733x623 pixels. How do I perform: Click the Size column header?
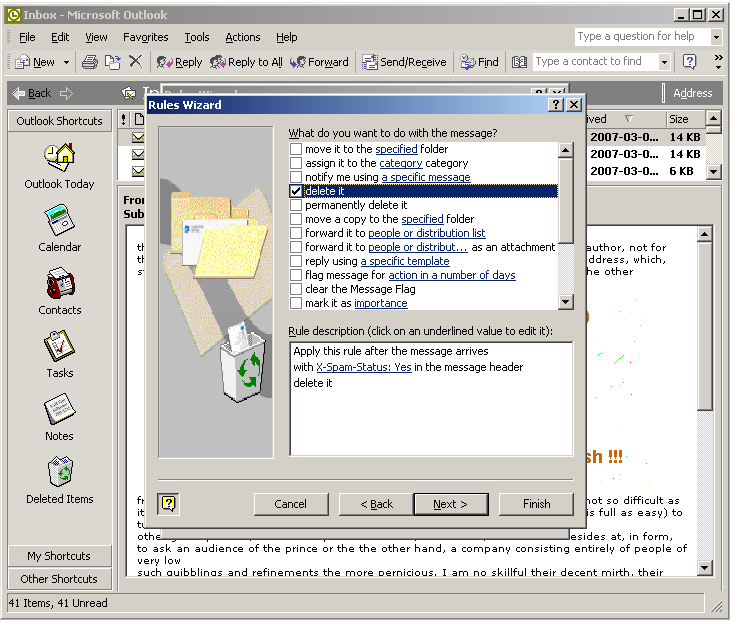tap(685, 119)
